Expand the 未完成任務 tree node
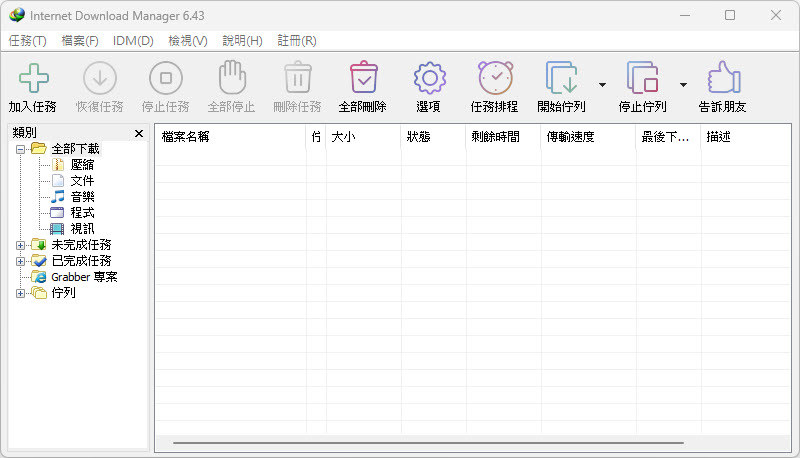Image resolution: width=800 pixels, height=458 pixels. (20, 245)
